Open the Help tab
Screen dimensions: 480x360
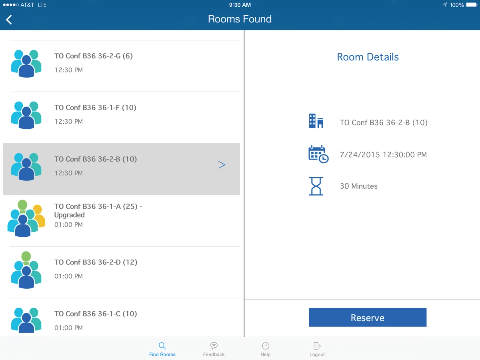coord(265,349)
